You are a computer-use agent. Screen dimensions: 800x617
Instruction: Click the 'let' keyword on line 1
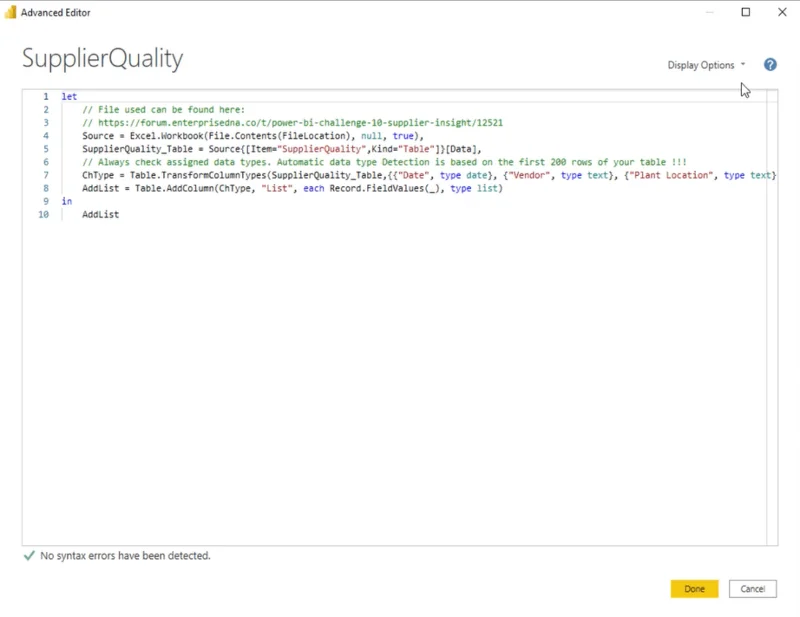point(69,96)
